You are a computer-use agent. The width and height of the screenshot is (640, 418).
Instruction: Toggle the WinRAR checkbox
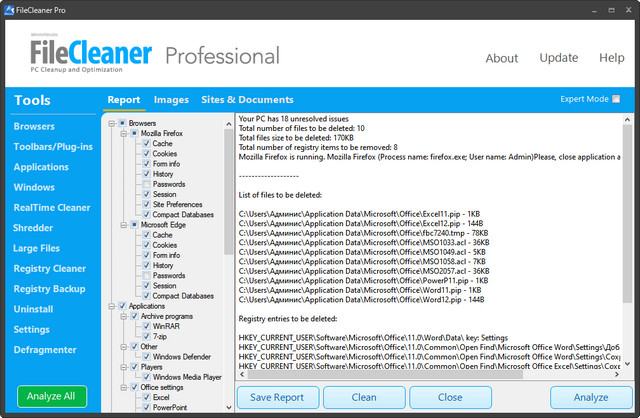pos(145,326)
